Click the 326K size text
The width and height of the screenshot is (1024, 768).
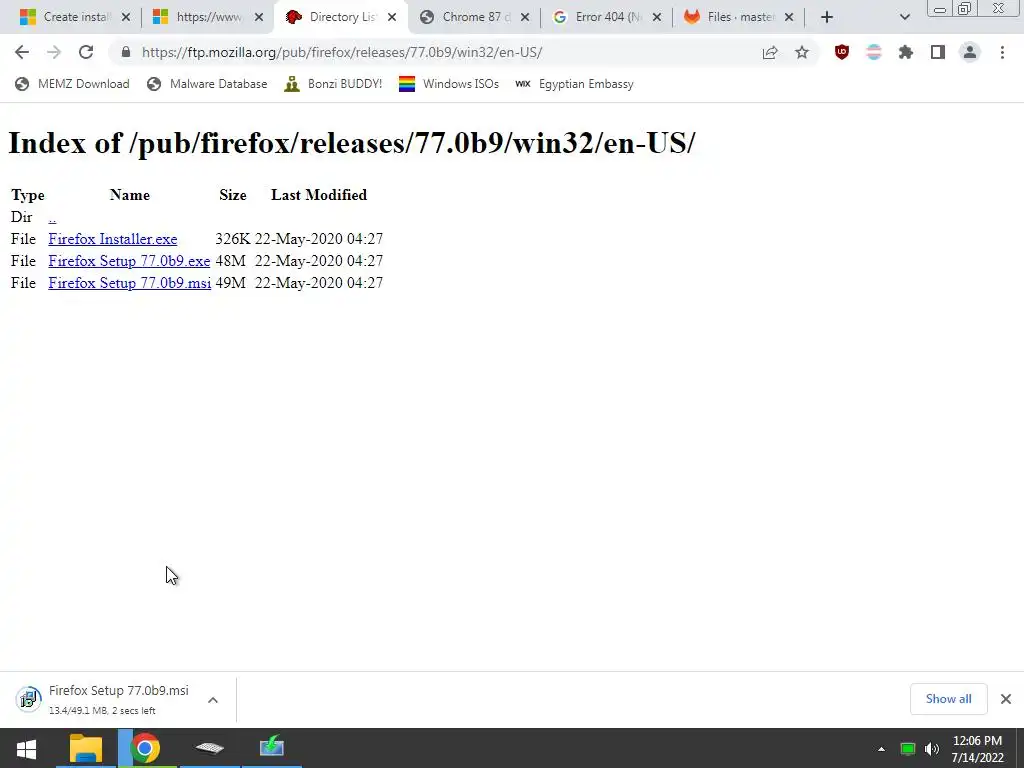tap(232, 239)
